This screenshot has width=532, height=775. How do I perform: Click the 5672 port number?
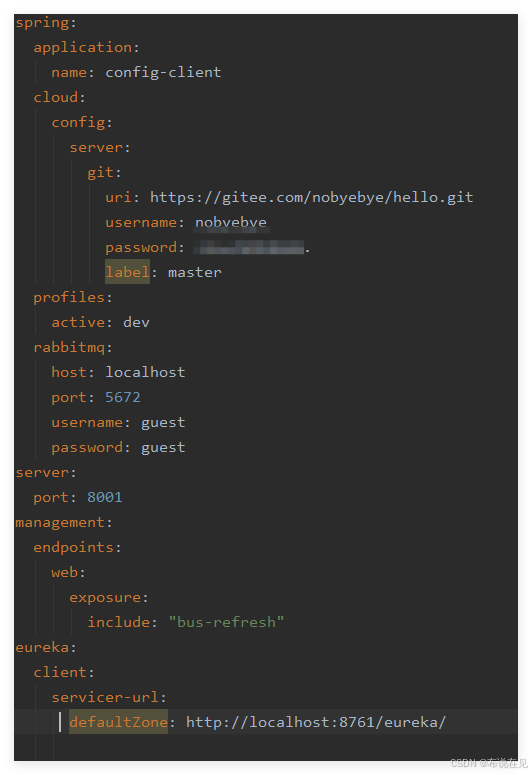tap(123, 397)
